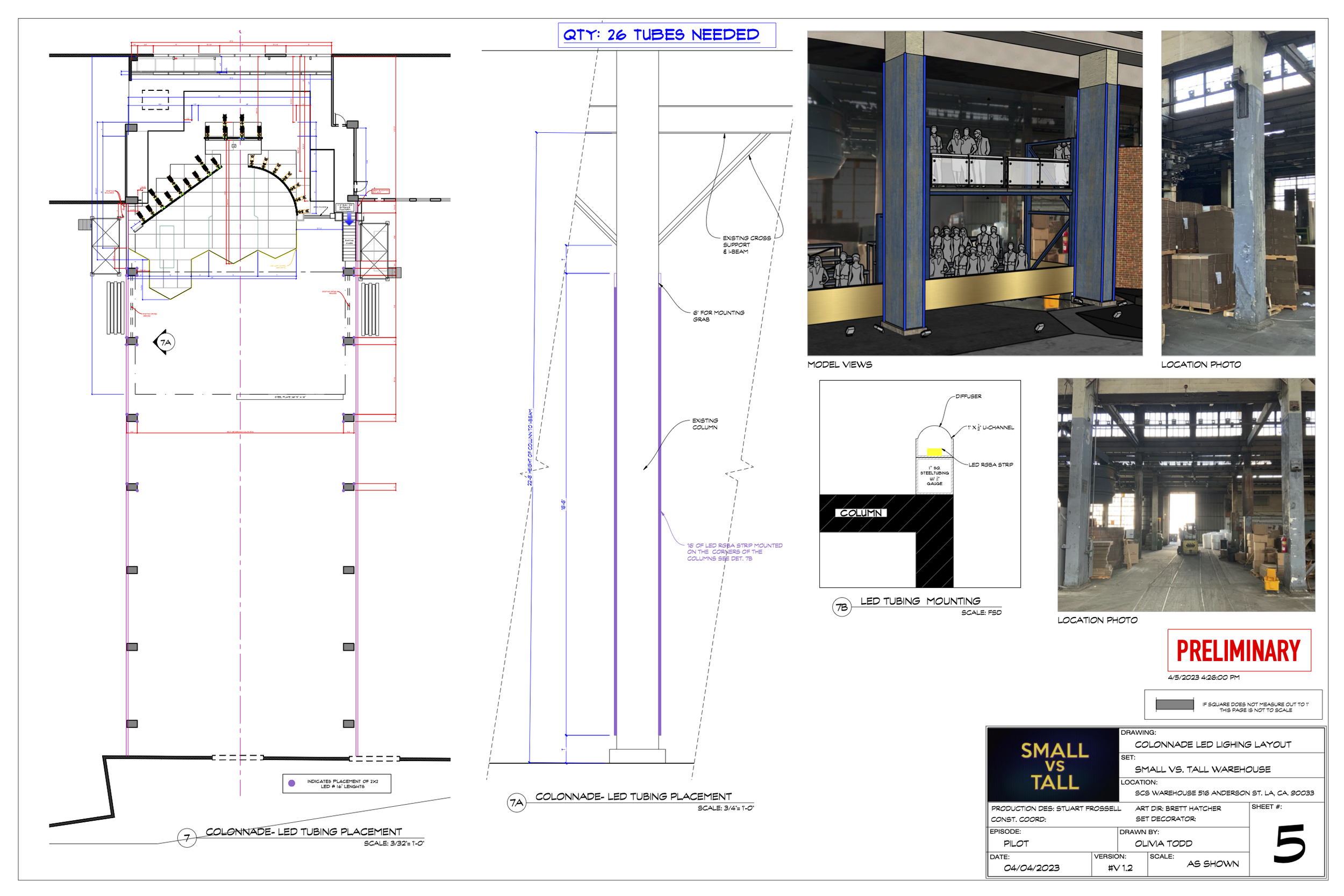Click the purple dot in the plan legend
1344x896 pixels.
click(x=291, y=784)
